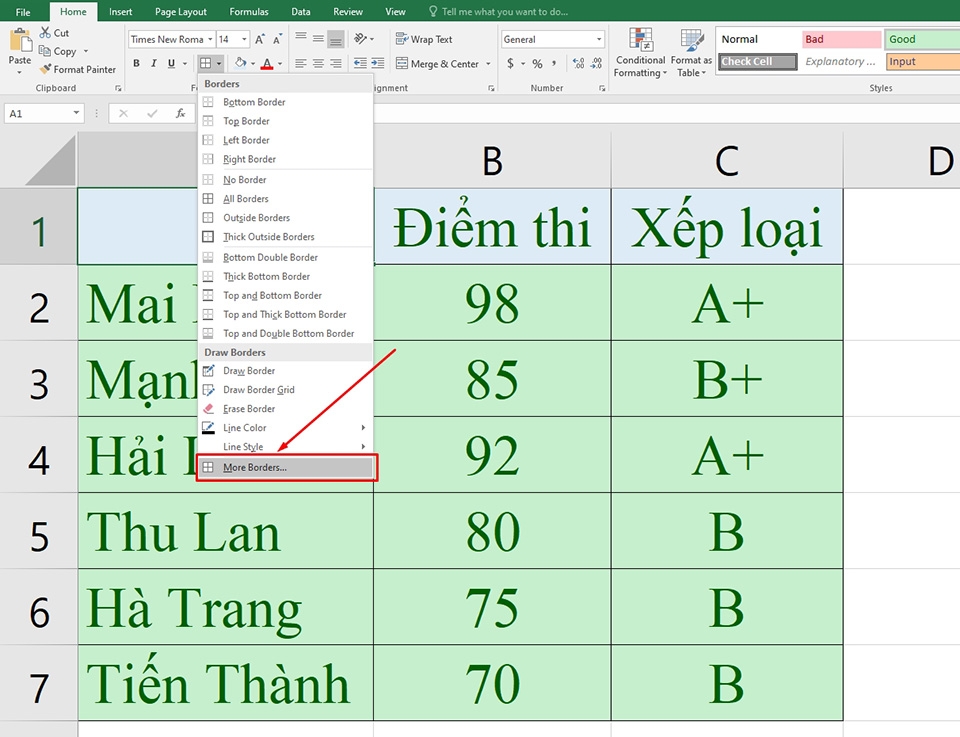
Task: Click the Borders grid icon in ribbon
Action: point(206,63)
